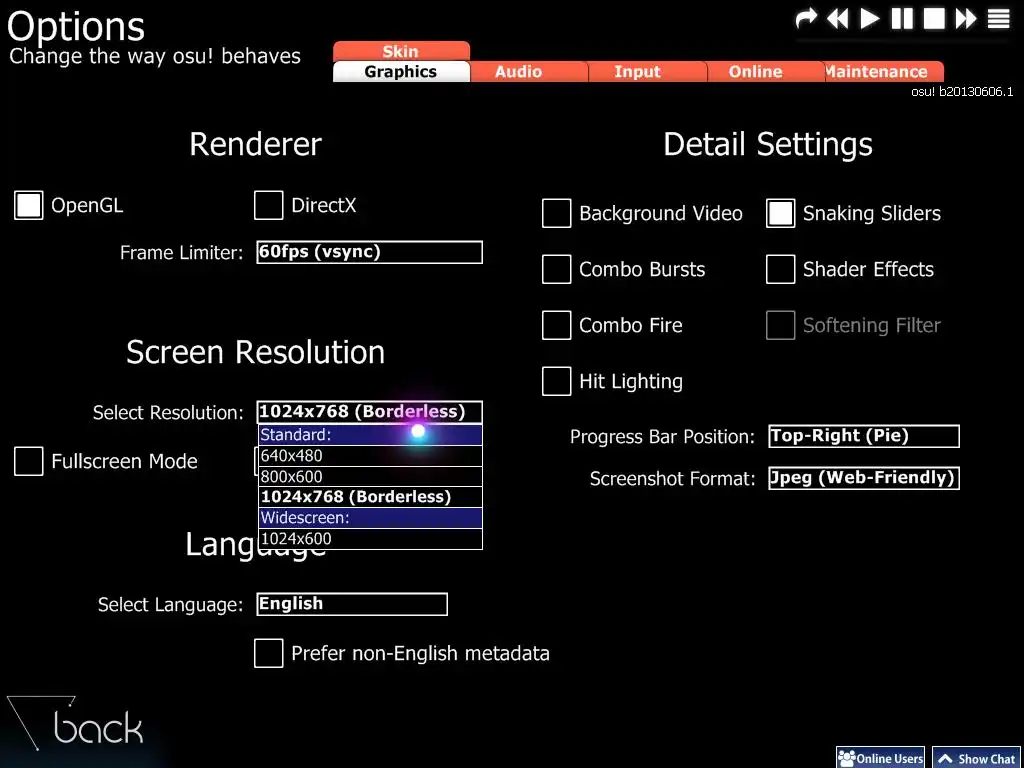
Task: Pick 1024x768 (Borderless) in the list
Action: coord(370,497)
